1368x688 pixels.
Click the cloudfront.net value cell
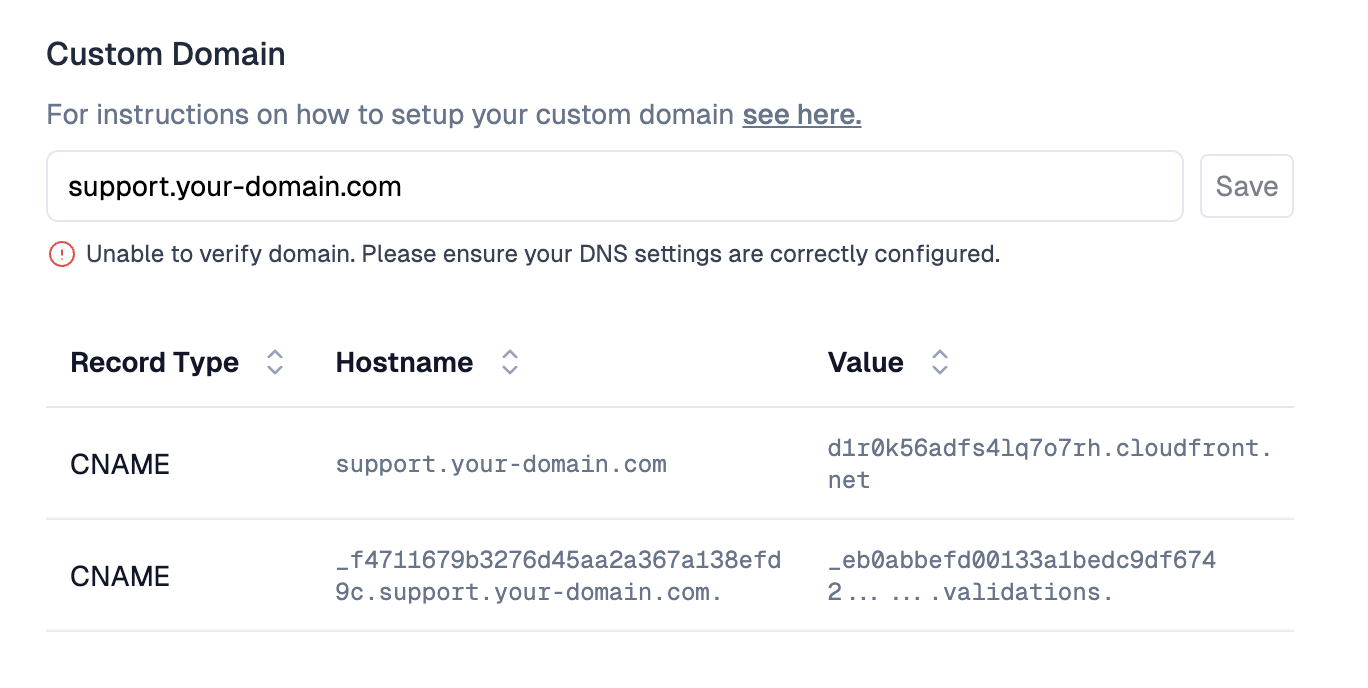tap(1049, 464)
